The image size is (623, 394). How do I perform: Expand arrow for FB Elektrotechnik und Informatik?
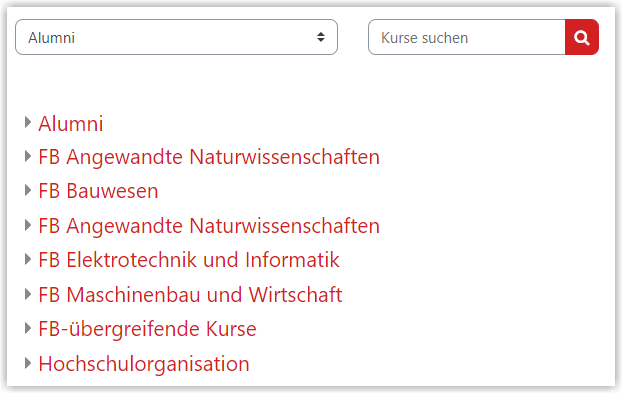27,259
